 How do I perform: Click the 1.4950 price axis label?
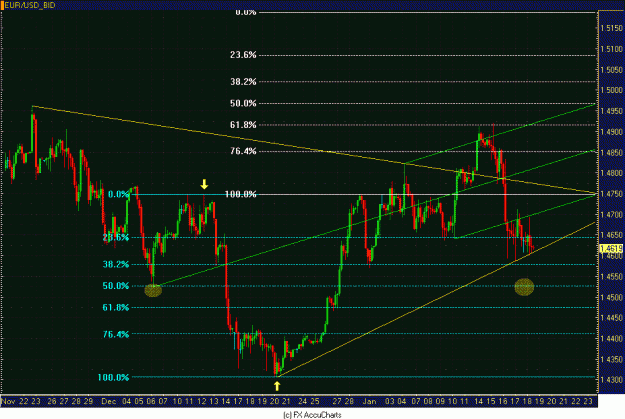click(611, 111)
